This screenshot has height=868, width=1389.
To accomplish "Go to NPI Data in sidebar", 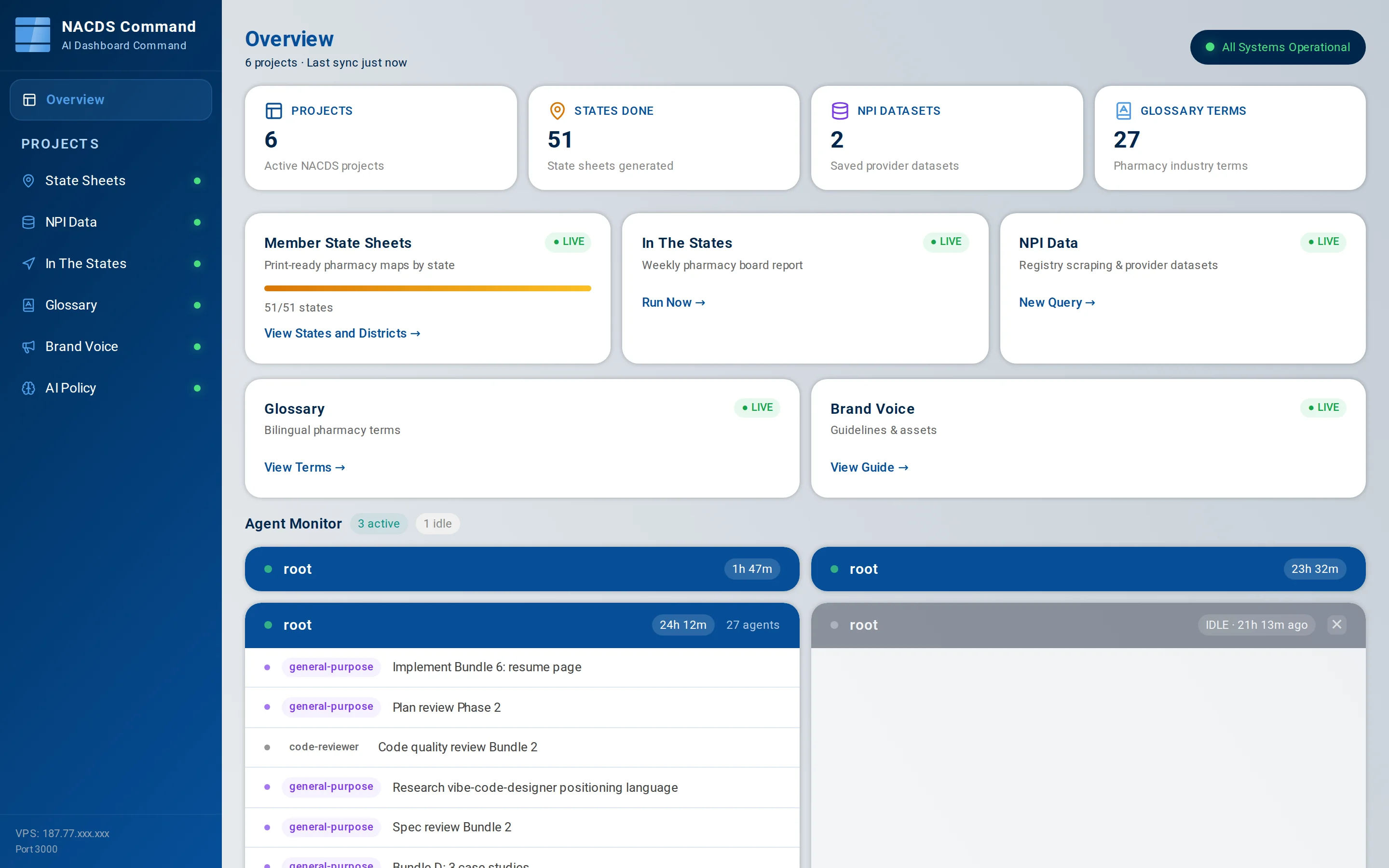I will 111,222.
